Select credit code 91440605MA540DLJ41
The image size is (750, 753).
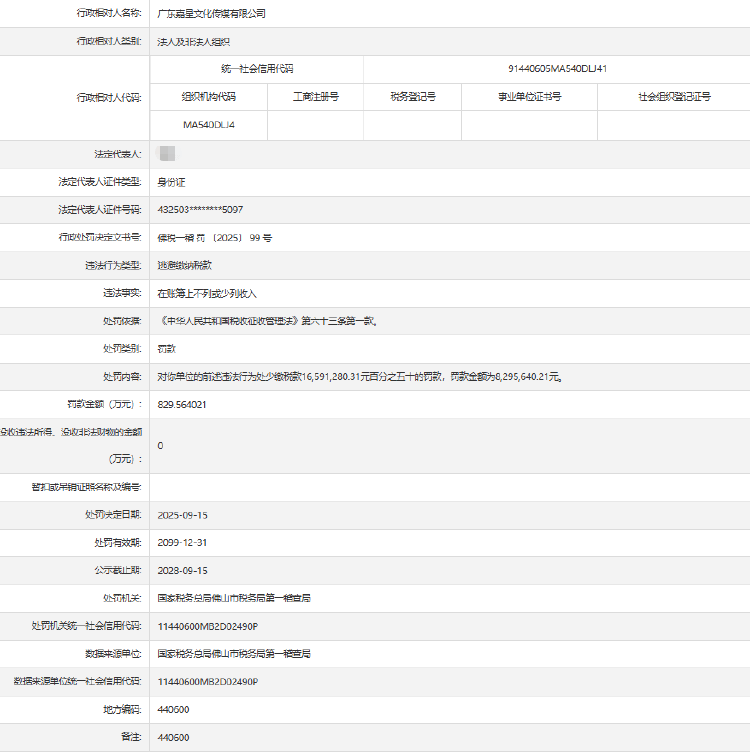(x=557, y=69)
